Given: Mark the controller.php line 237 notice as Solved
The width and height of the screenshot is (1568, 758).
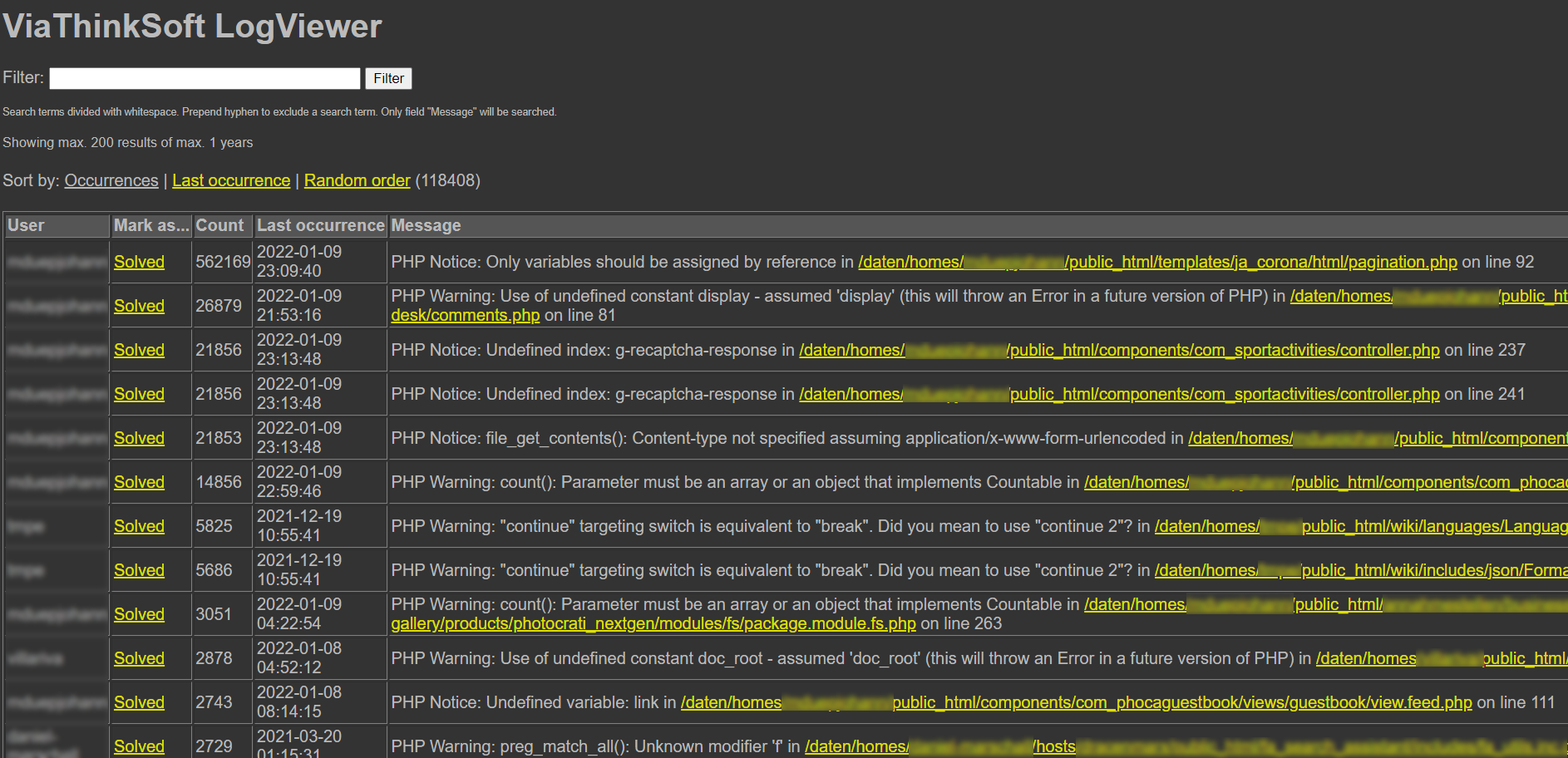Looking at the screenshot, I should pyautogui.click(x=139, y=350).
